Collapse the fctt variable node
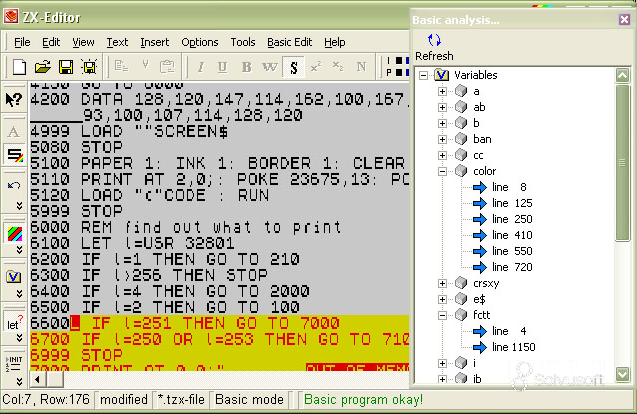 pyautogui.click(x=442, y=315)
